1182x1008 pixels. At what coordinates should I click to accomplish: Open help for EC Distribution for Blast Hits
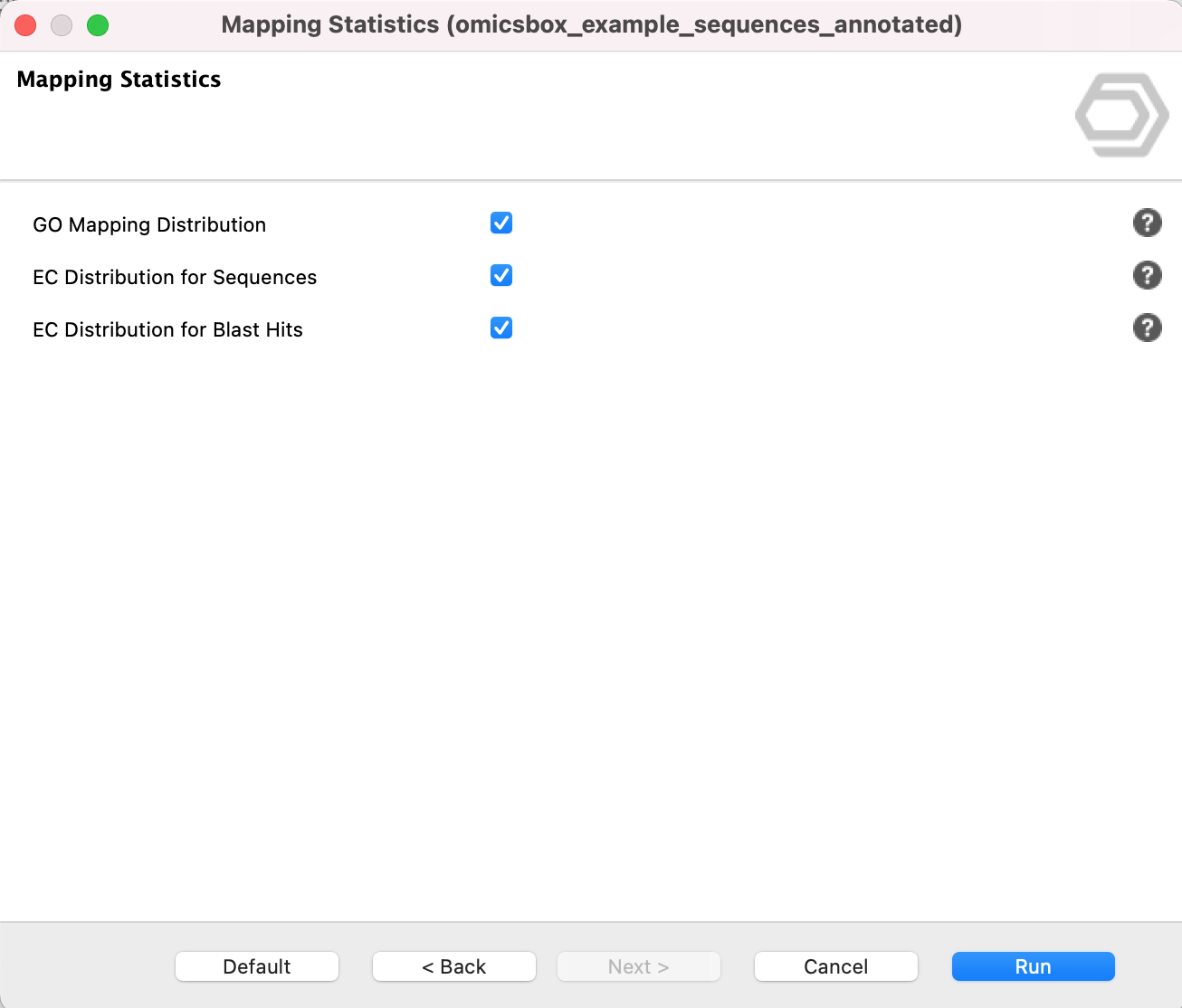(x=1147, y=328)
